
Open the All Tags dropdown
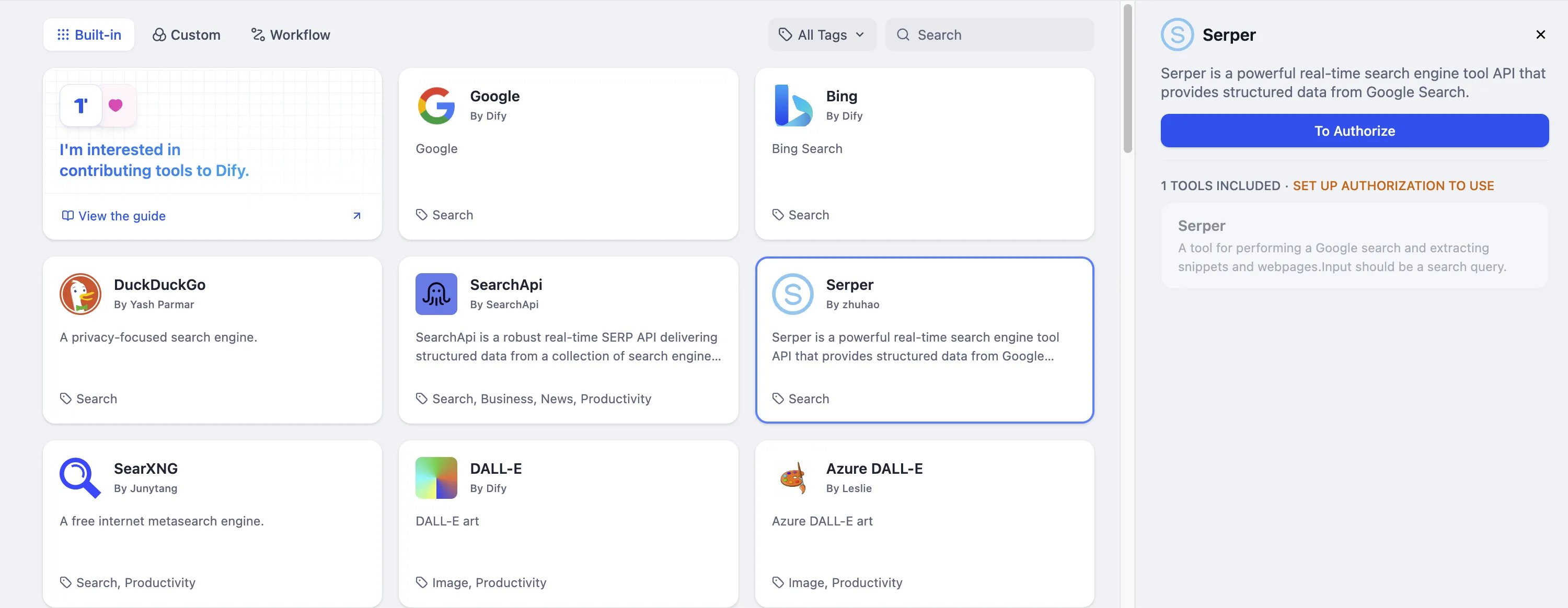point(821,34)
